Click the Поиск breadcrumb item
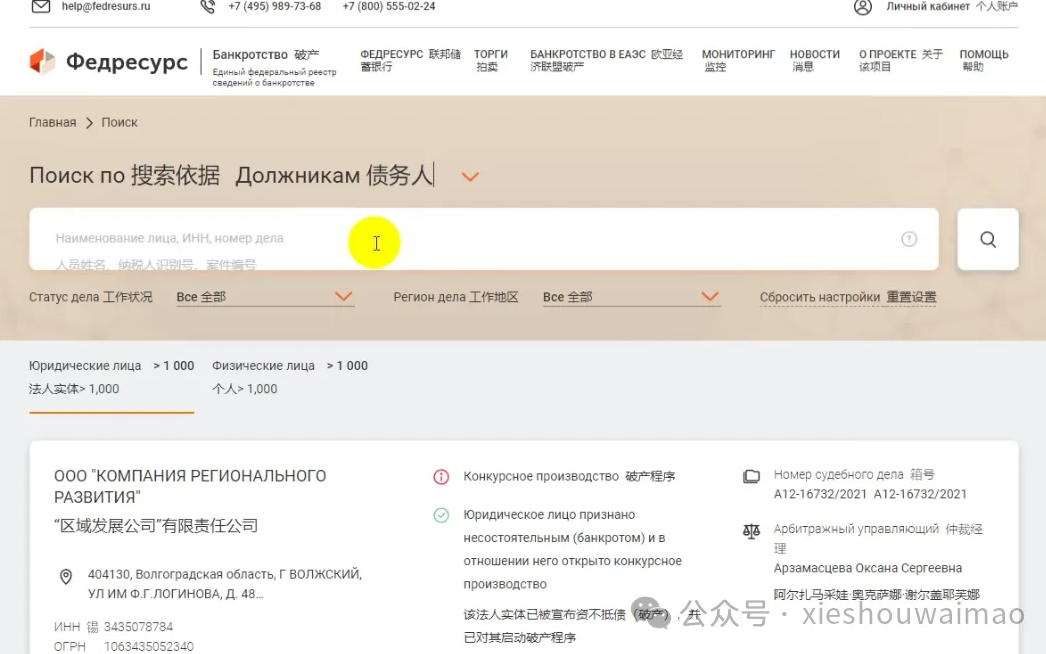Viewport: 1046px width, 654px height. (119, 123)
